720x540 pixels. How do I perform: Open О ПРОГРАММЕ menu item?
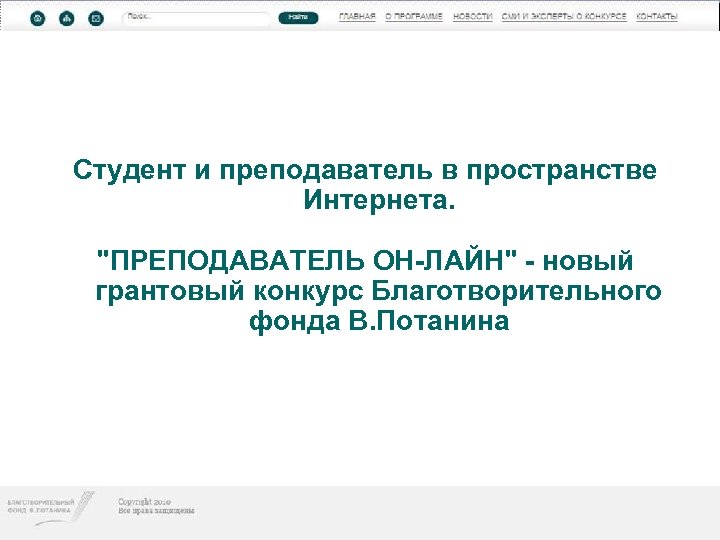[x=414, y=17]
